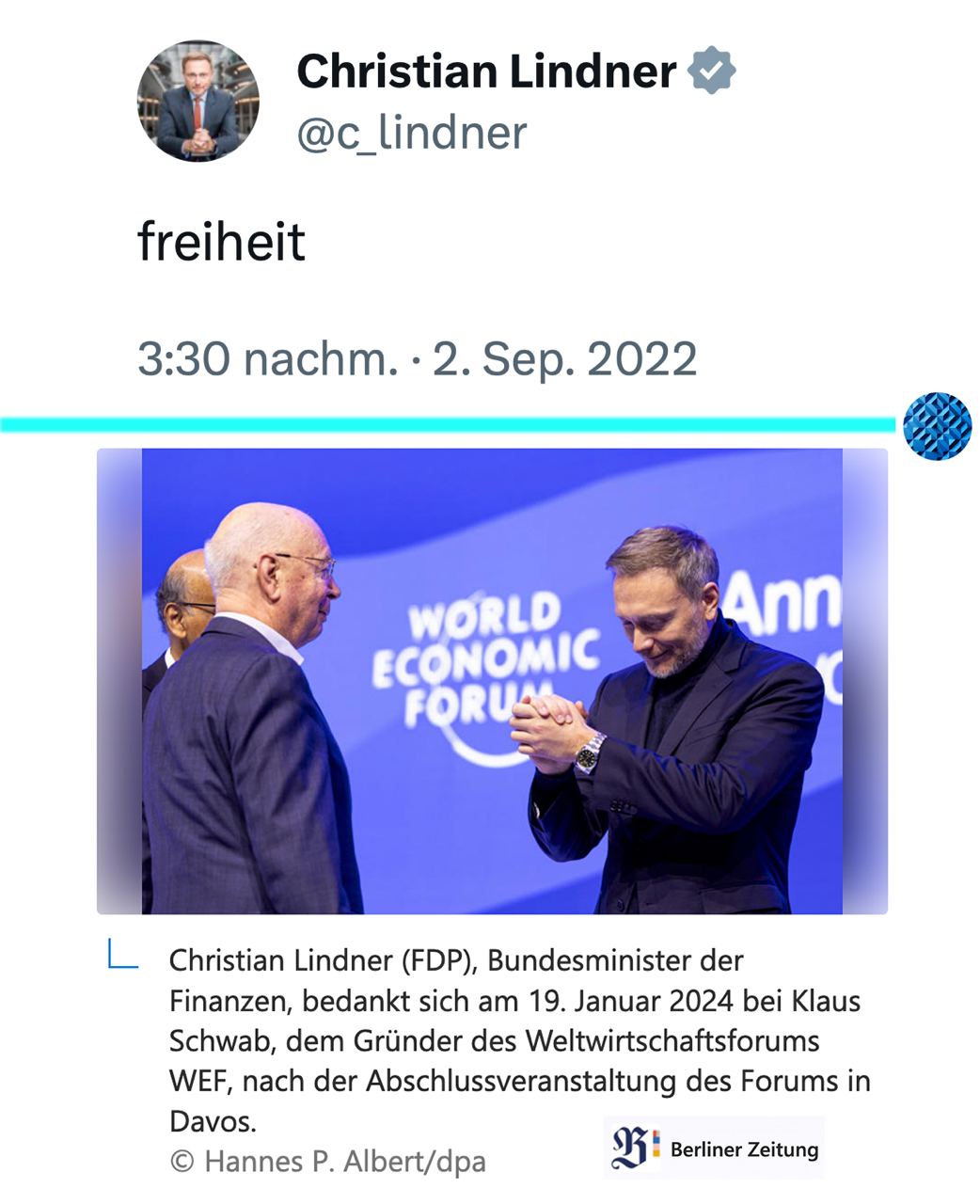
Task: Click the blue corner bracket before caption
Action: click(122, 955)
